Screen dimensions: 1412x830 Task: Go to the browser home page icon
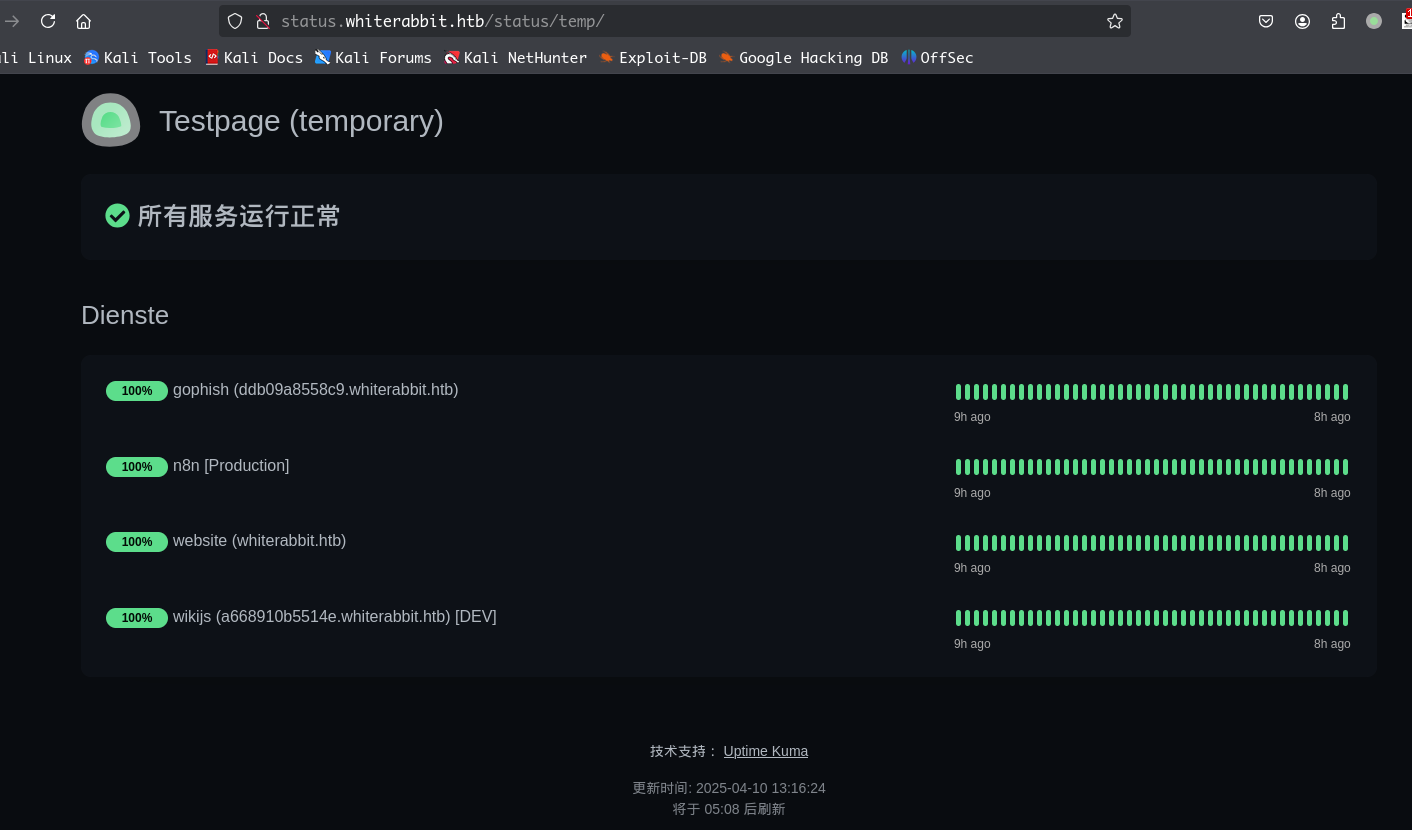click(84, 21)
